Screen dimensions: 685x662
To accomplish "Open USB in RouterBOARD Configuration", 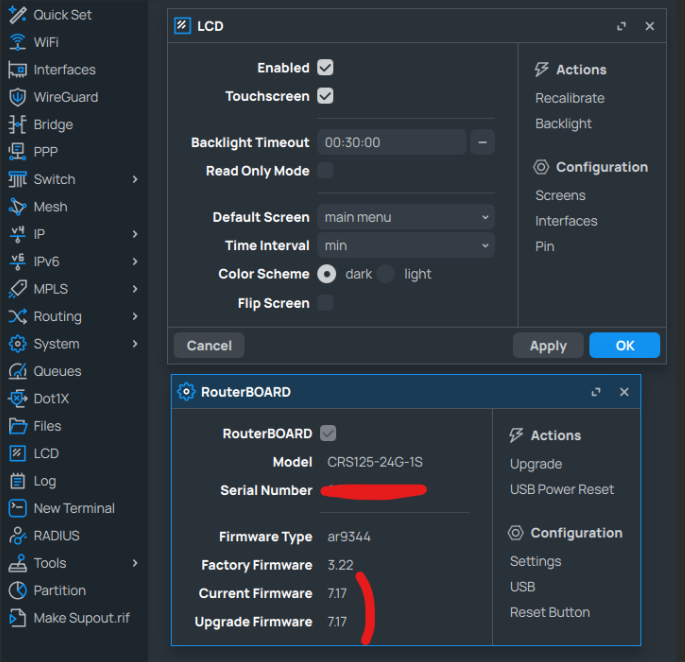I will tap(522, 586).
